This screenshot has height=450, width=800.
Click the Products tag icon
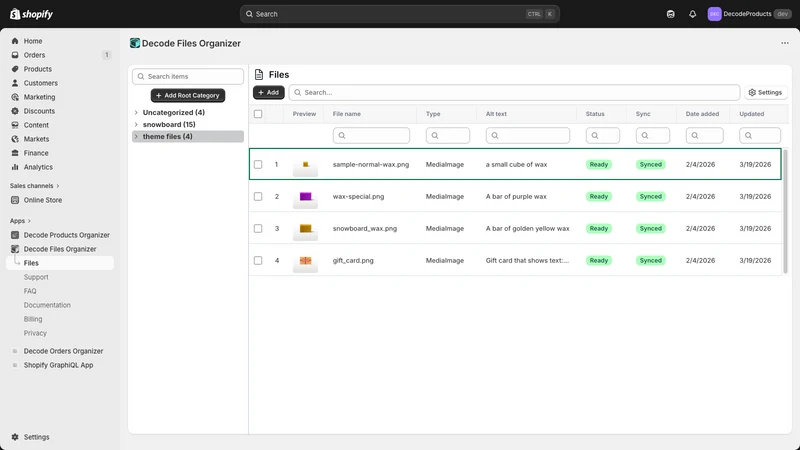click(15, 69)
